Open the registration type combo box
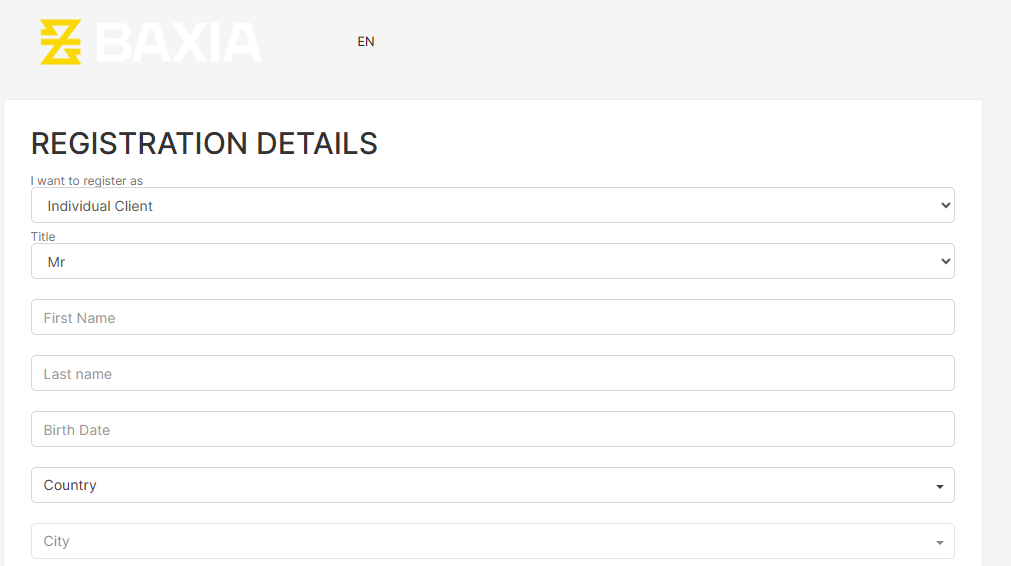 (x=493, y=206)
